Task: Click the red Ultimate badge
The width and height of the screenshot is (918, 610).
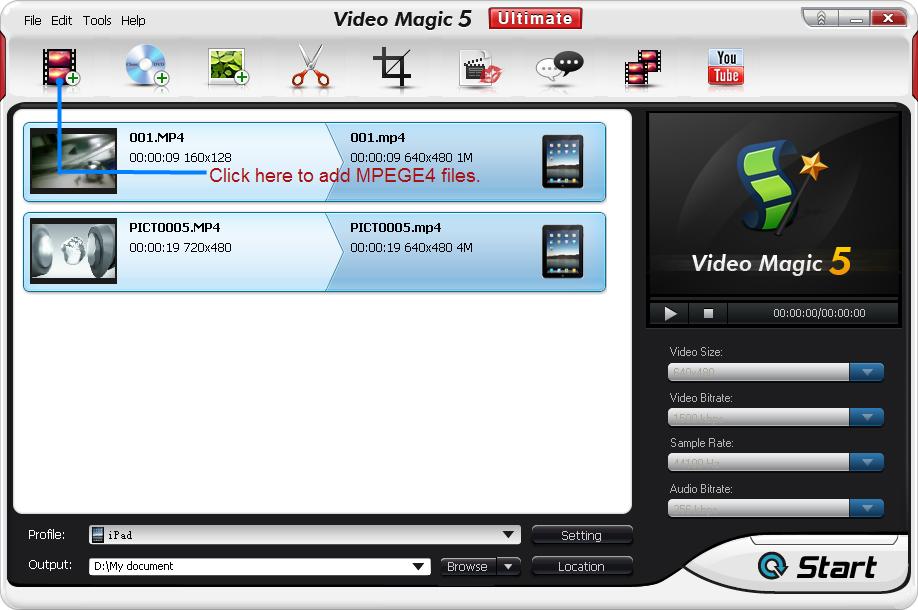Action: [535, 18]
